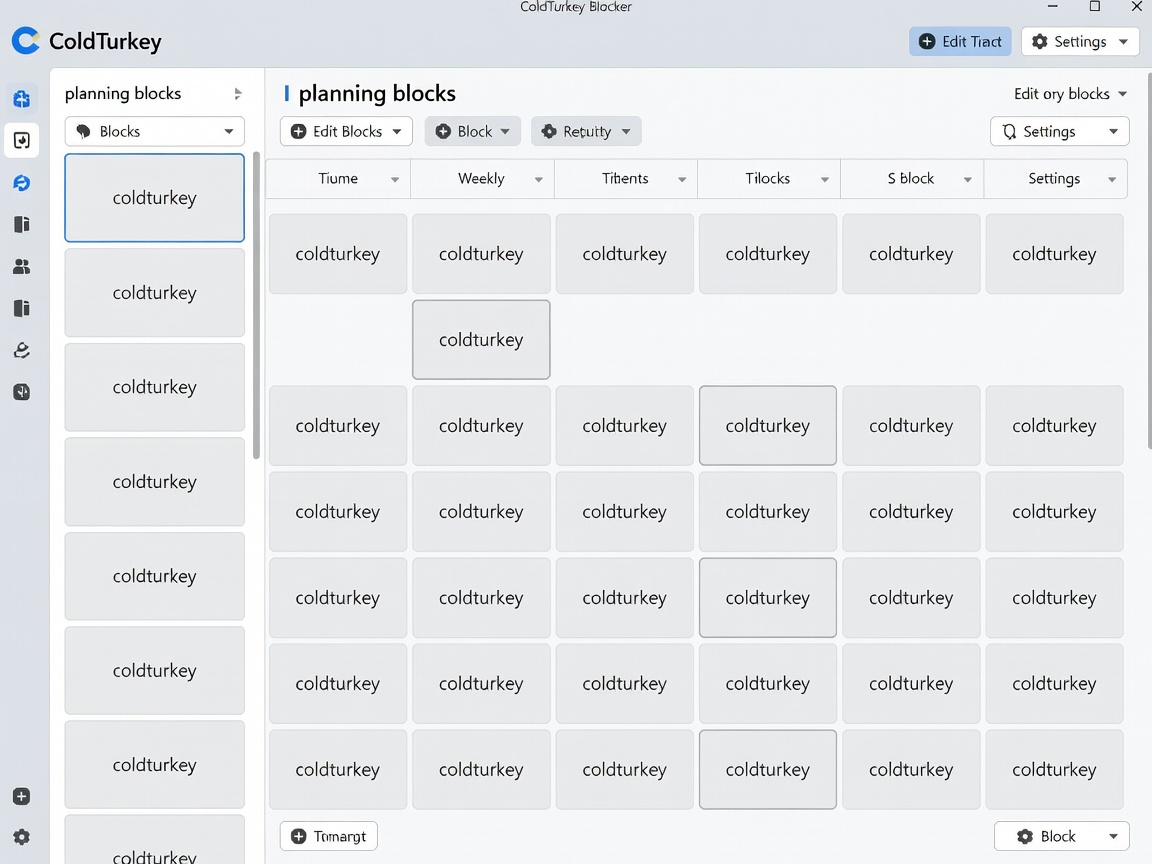The image size is (1152, 864).
Task: Open the users group sidebar icon
Action: coord(22,267)
